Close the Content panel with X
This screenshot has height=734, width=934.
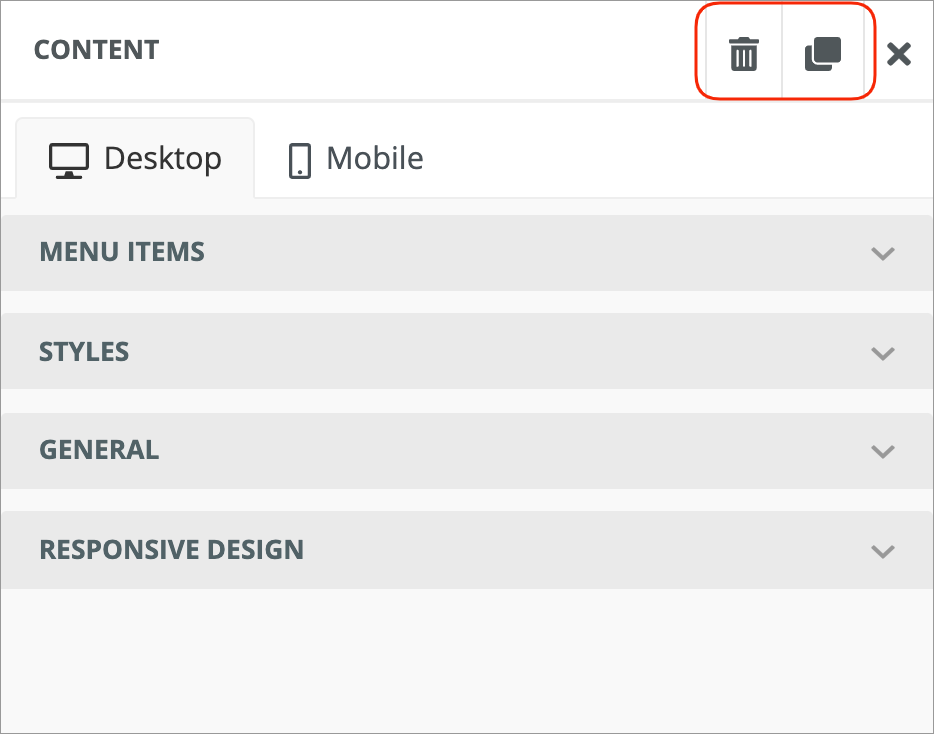pyautogui.click(x=899, y=54)
